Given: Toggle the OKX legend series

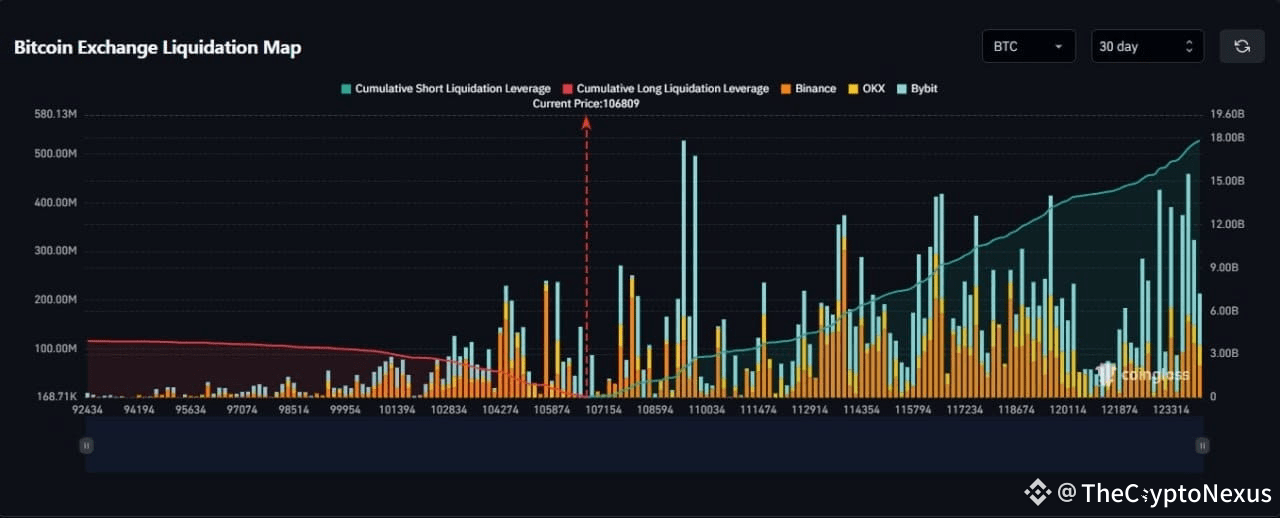Looking at the screenshot, I should pyautogui.click(x=866, y=89).
